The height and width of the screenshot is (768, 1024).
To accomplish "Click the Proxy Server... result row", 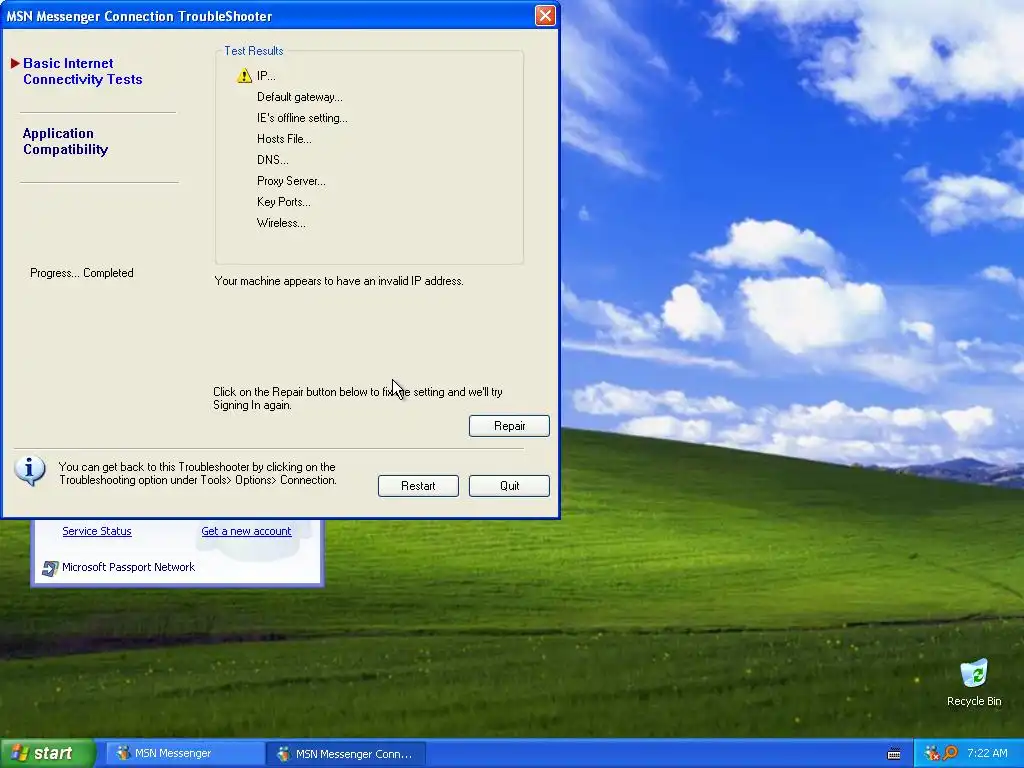I will click(x=291, y=181).
